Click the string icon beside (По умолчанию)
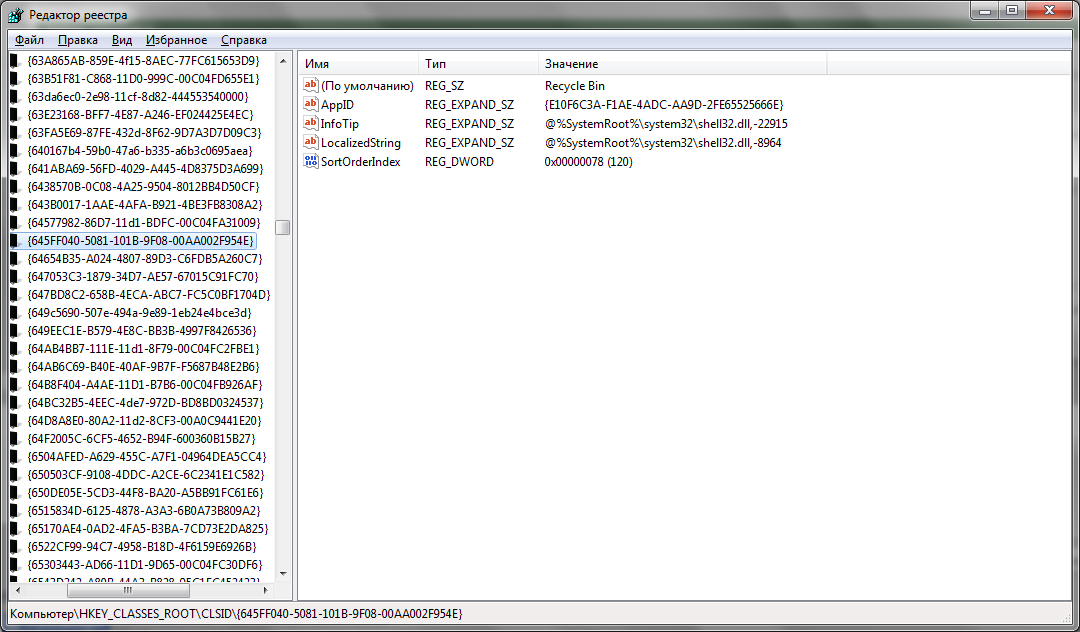This screenshot has height=632, width=1080. point(311,85)
